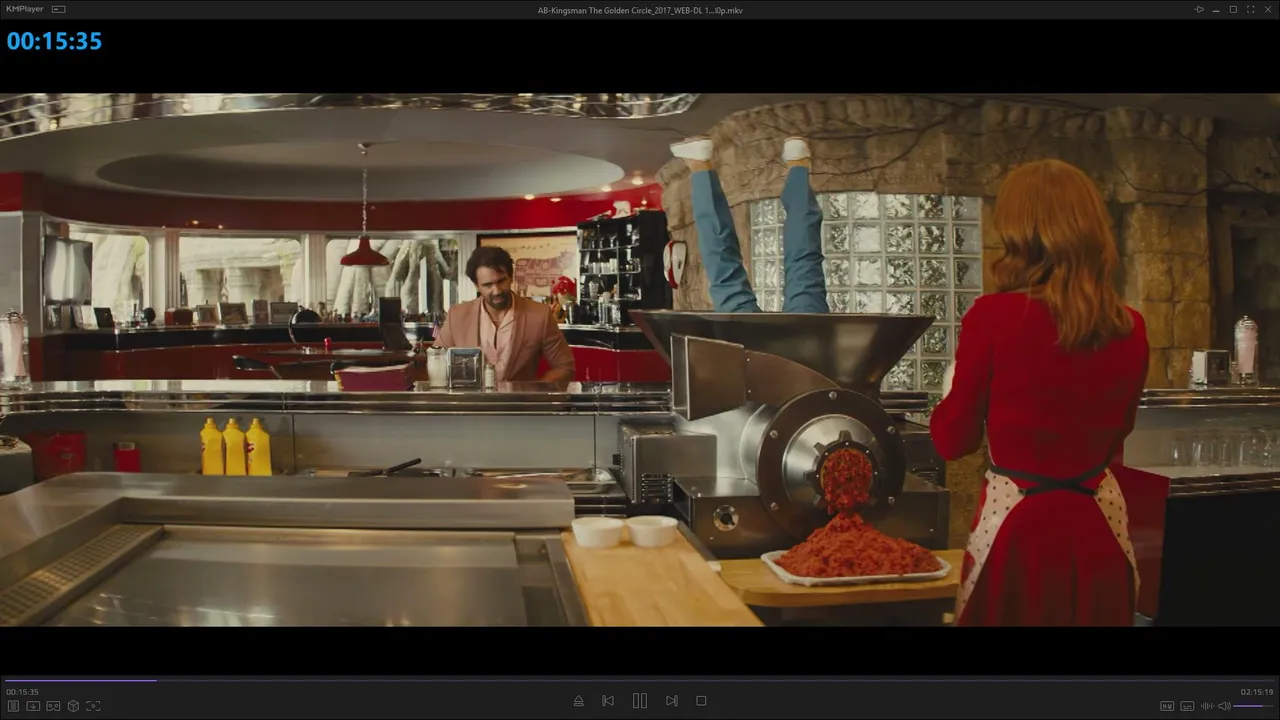Open the 3D cube settings icon

click(x=73, y=706)
